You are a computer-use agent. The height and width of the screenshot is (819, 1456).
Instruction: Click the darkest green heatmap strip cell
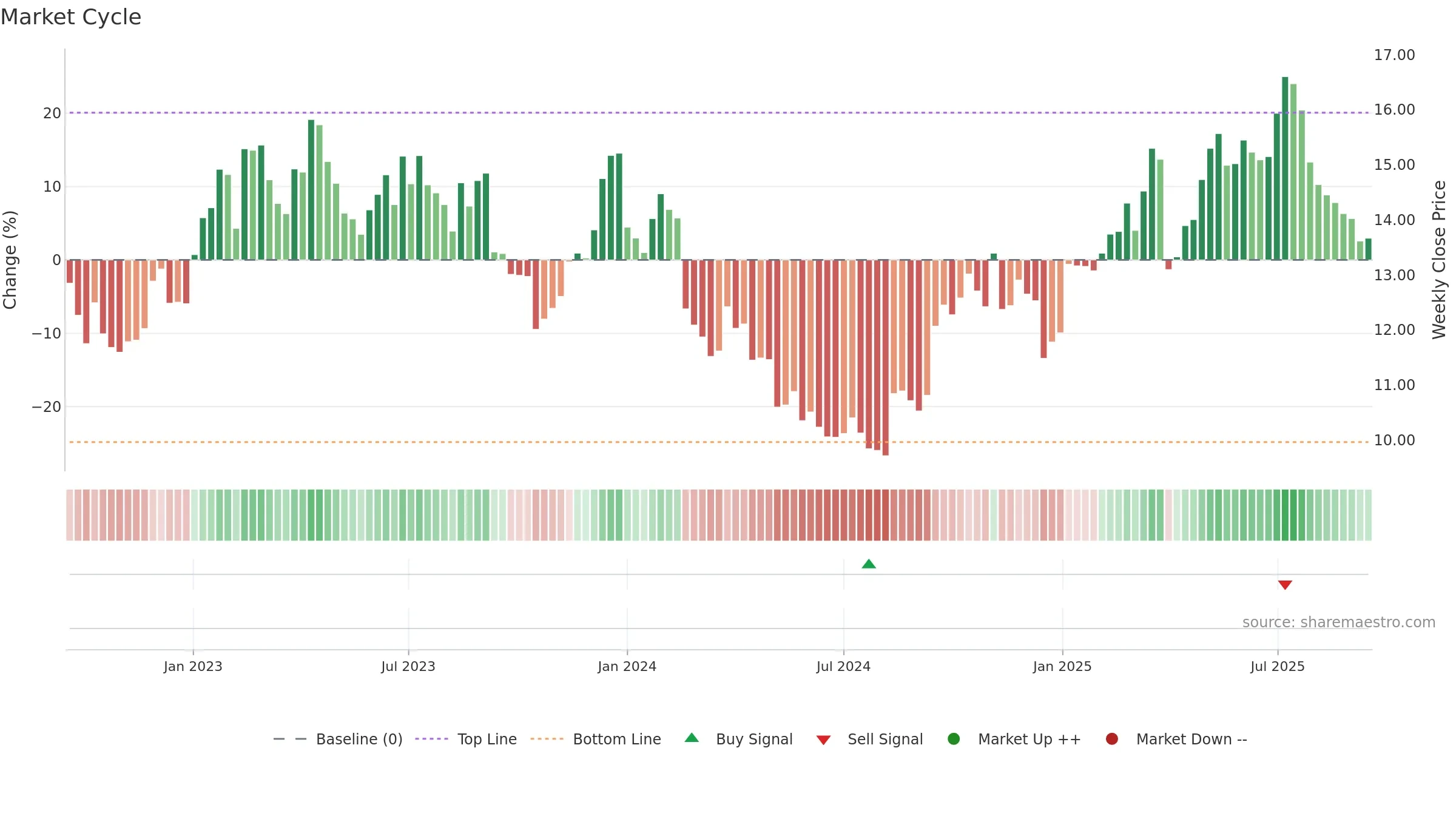pyautogui.click(x=1285, y=514)
